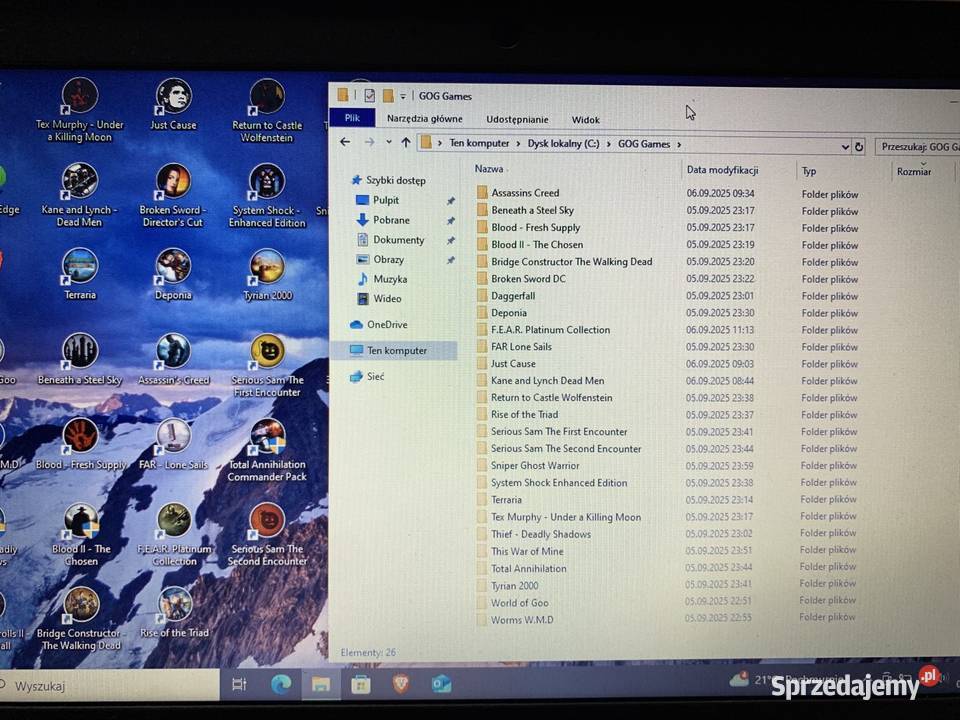Click the Przeszukaj GOG Games search field
This screenshot has height=720, width=960.
coord(918,147)
